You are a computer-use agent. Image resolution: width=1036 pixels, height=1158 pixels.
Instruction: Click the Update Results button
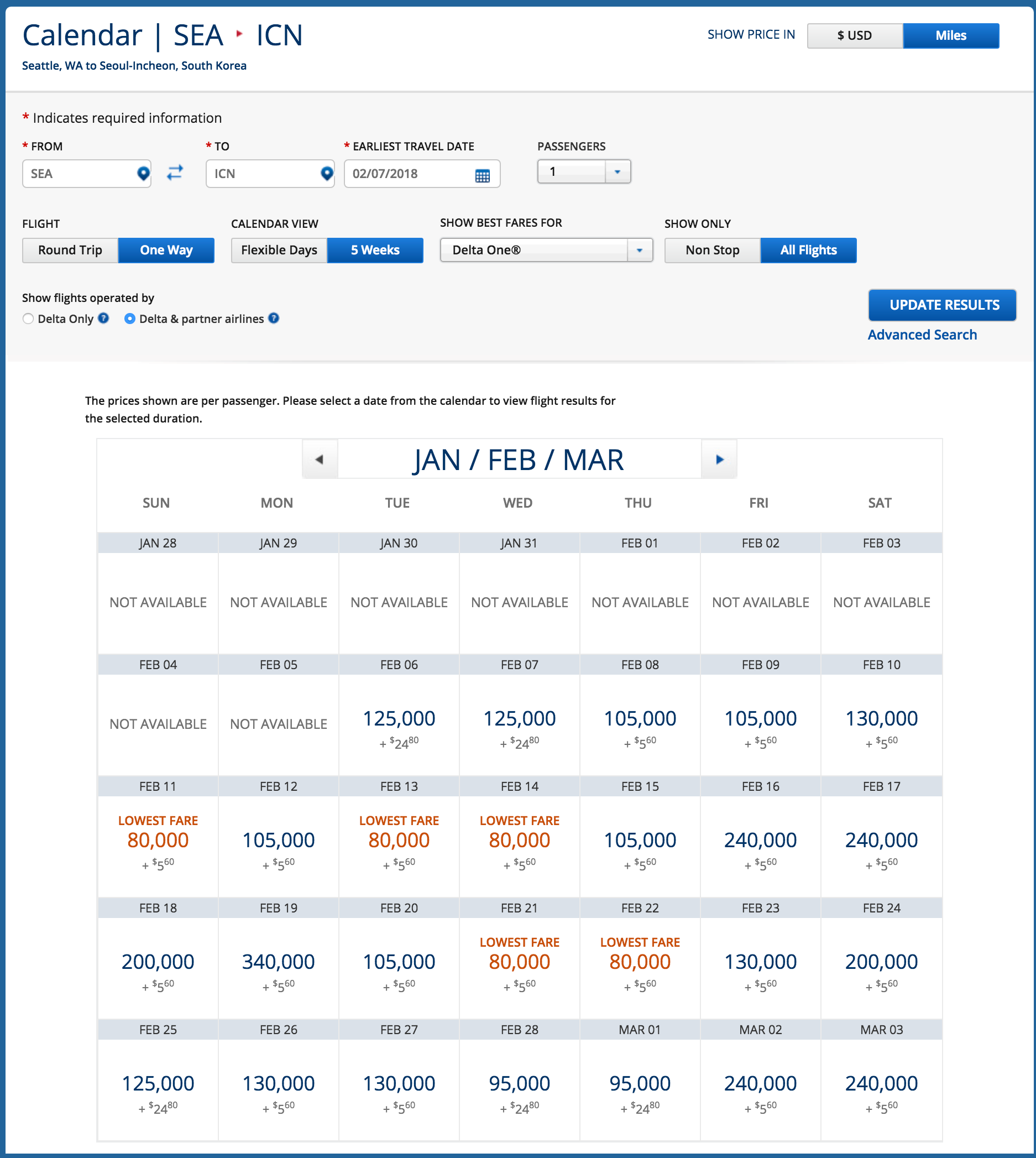(942, 305)
